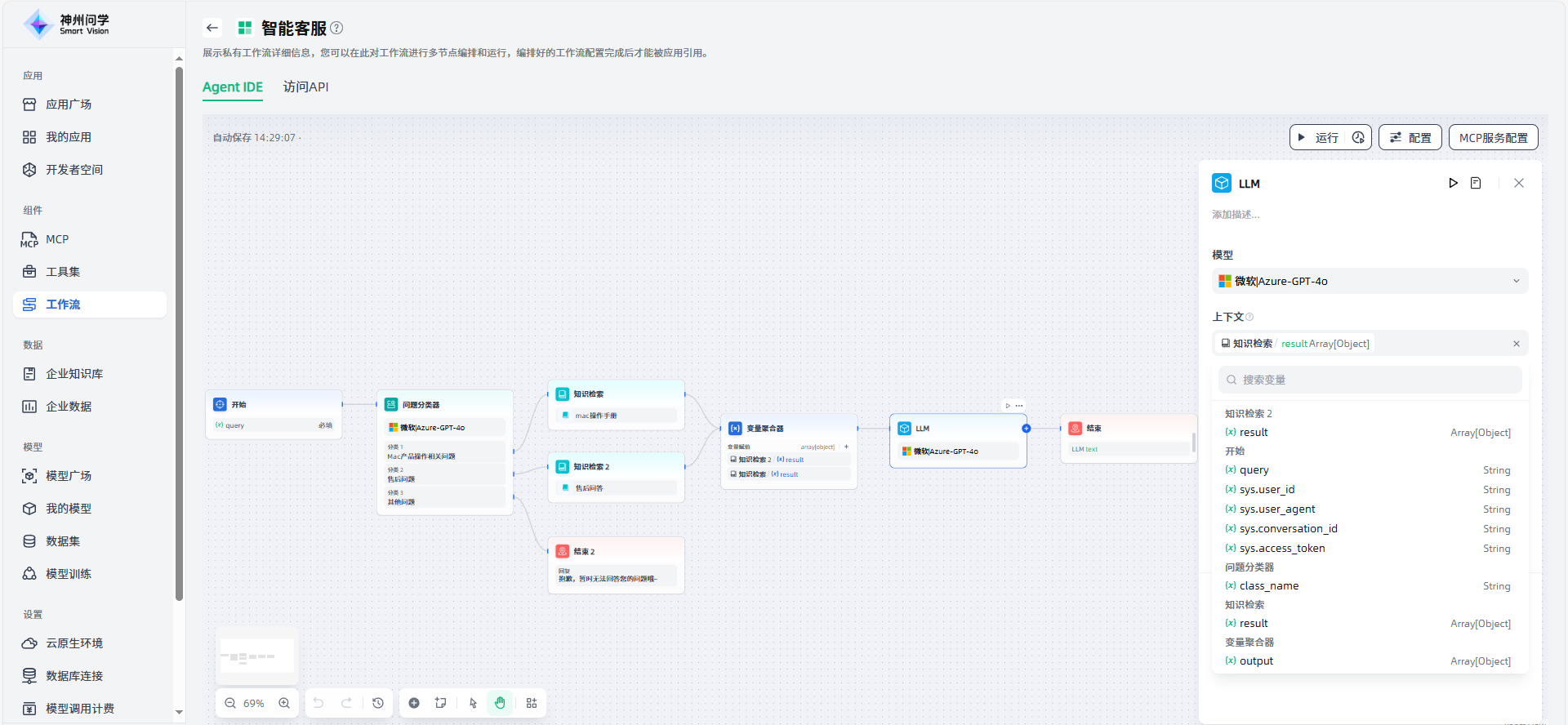1568x725 pixels.
Task: Click the MCP服务配置 button
Action: [x=1493, y=138]
